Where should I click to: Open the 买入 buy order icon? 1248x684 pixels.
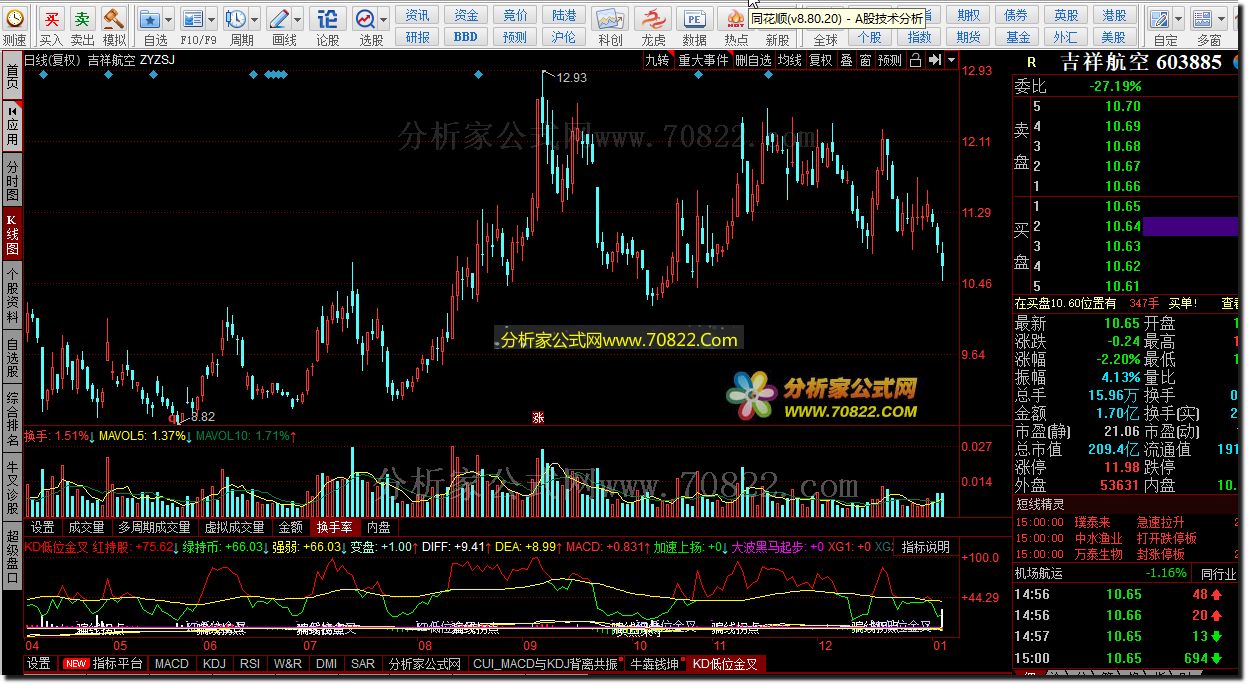click(x=51, y=18)
